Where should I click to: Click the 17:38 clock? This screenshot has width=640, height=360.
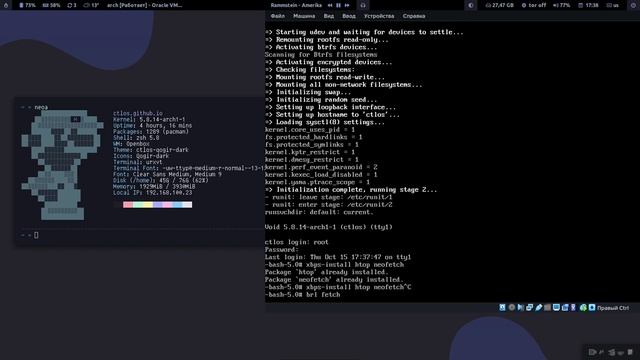[x=588, y=5]
